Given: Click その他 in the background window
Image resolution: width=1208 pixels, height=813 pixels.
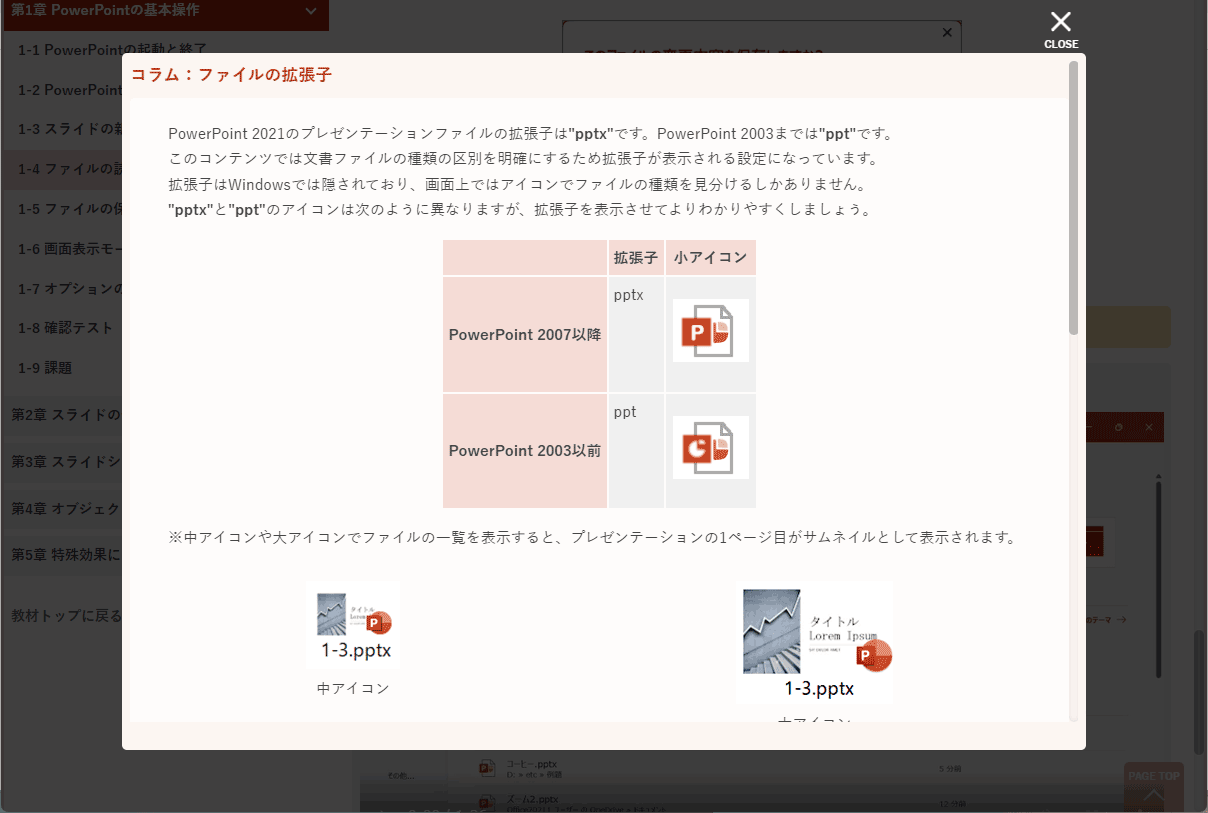Looking at the screenshot, I should point(401,774).
